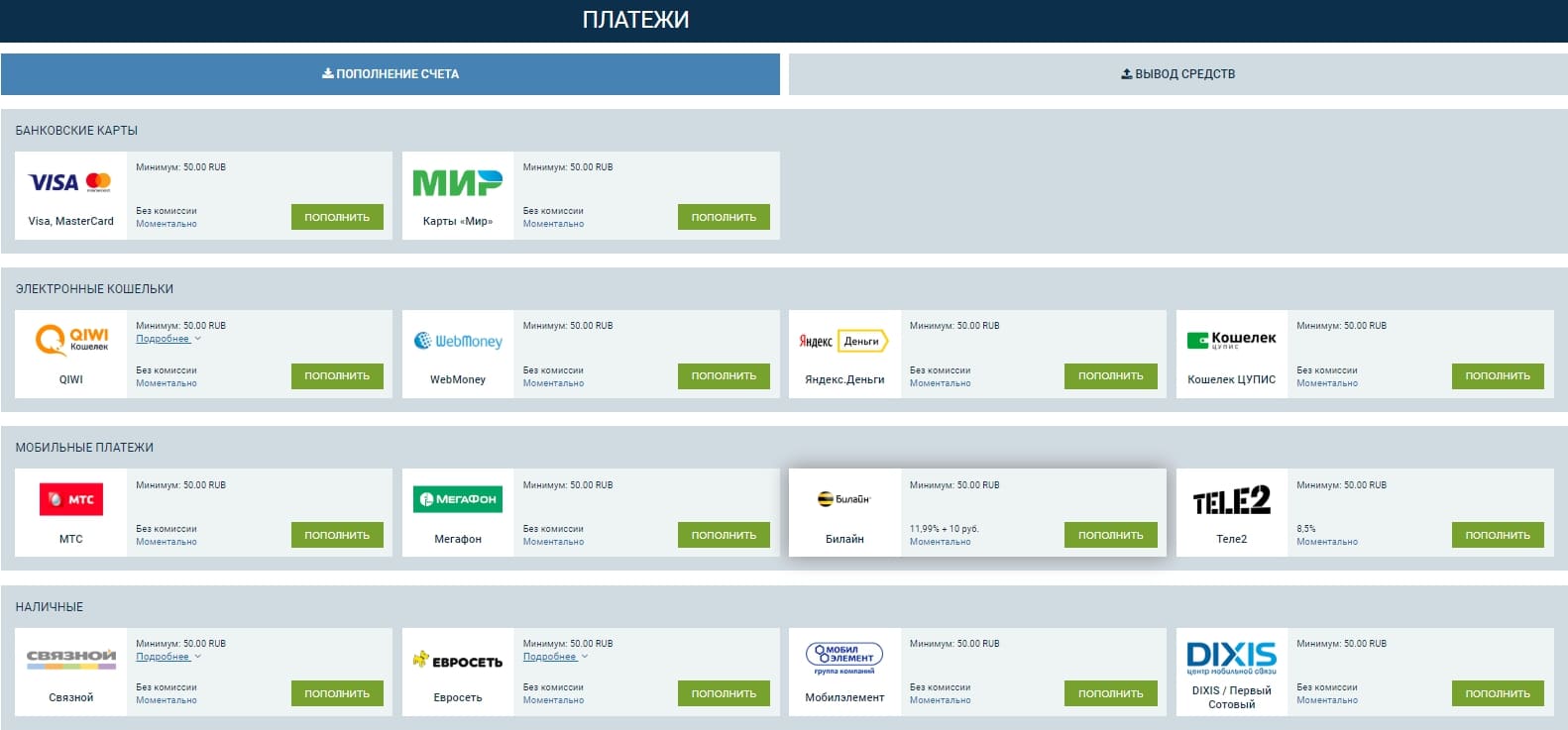Open the Вывод средств tab
The image size is (1568, 730).
[1178, 74]
